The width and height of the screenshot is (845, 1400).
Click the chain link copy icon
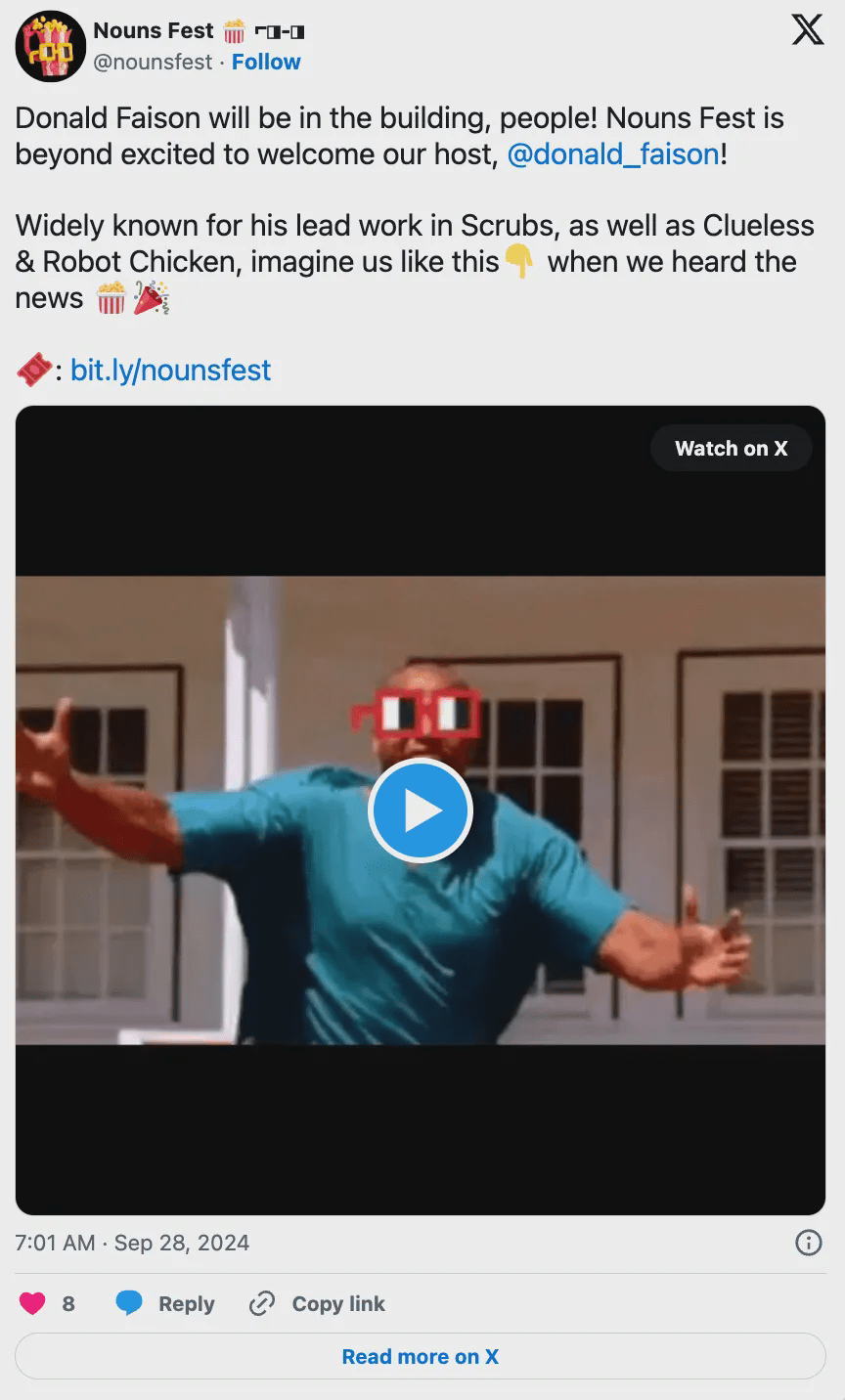(x=261, y=1303)
